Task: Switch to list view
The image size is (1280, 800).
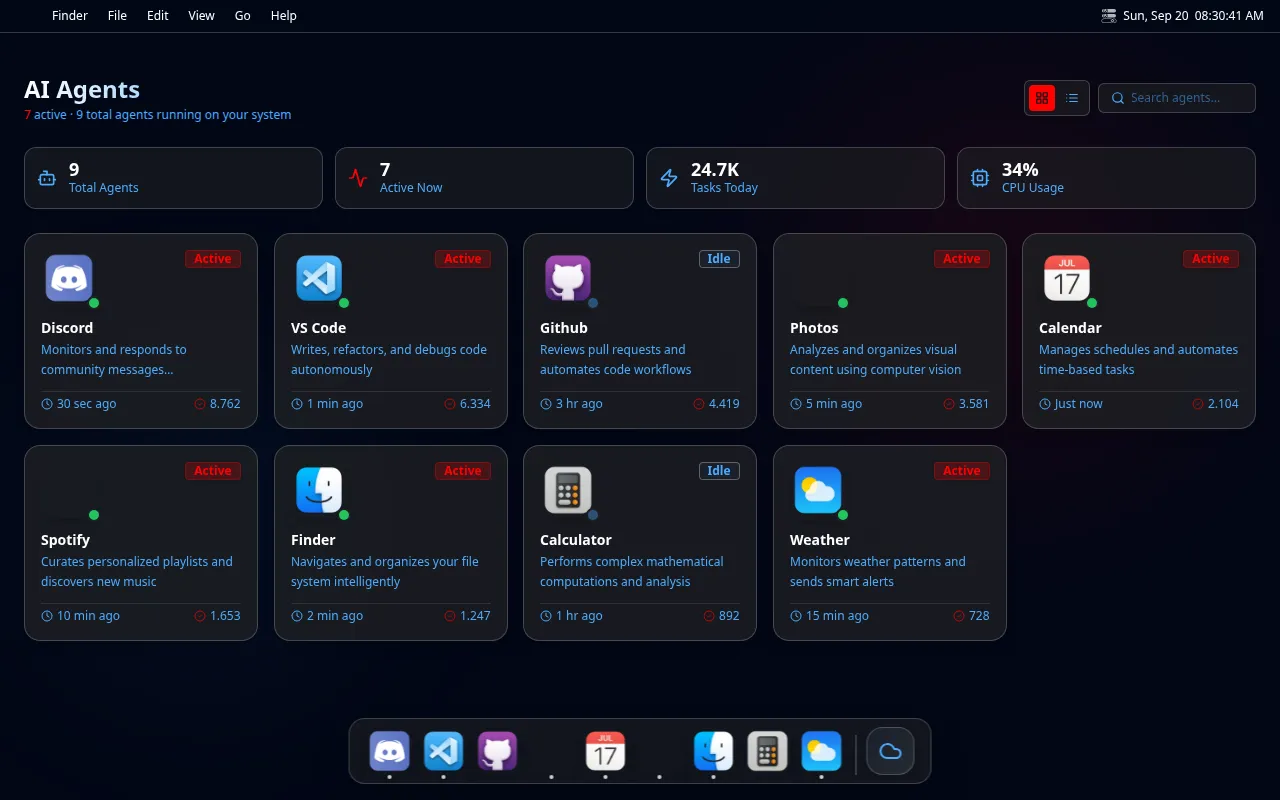Action: point(1072,98)
